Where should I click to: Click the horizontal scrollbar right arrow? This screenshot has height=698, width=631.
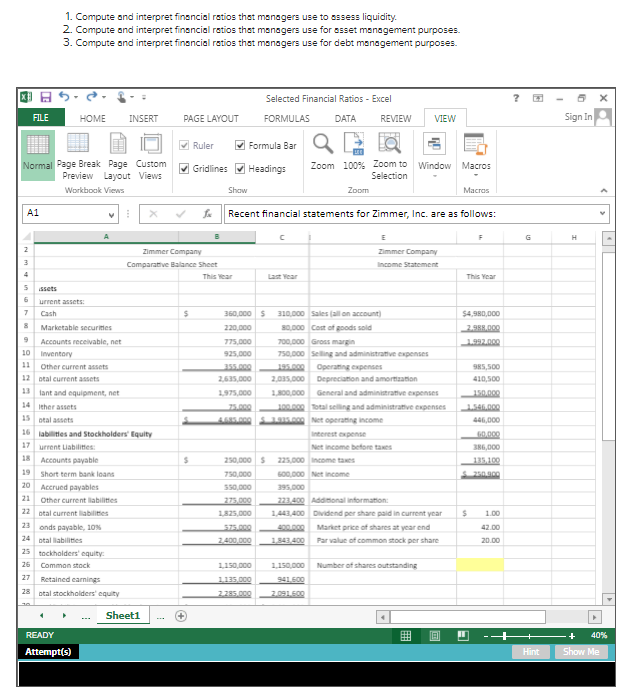click(594, 617)
